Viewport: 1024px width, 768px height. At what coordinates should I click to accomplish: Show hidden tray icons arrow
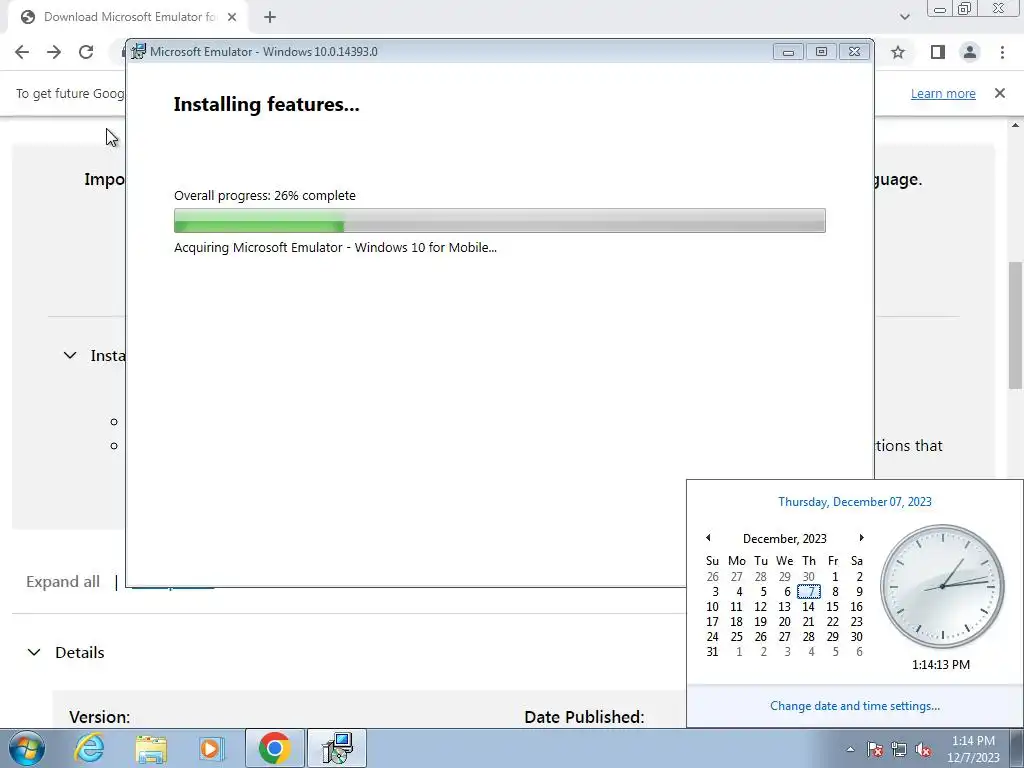[x=850, y=749]
